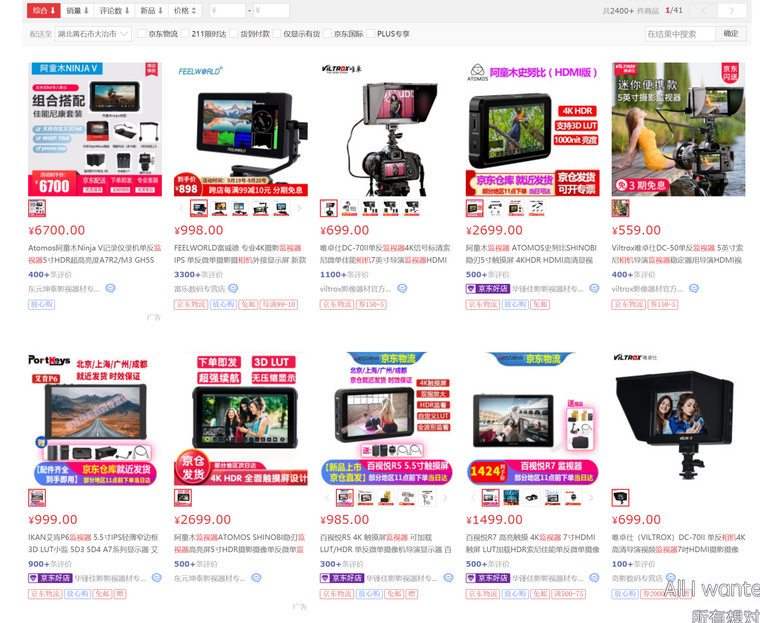Viewport: 760px width, 623px height.
Task: Open shop 奇影数码专营店
Action: coord(637,578)
